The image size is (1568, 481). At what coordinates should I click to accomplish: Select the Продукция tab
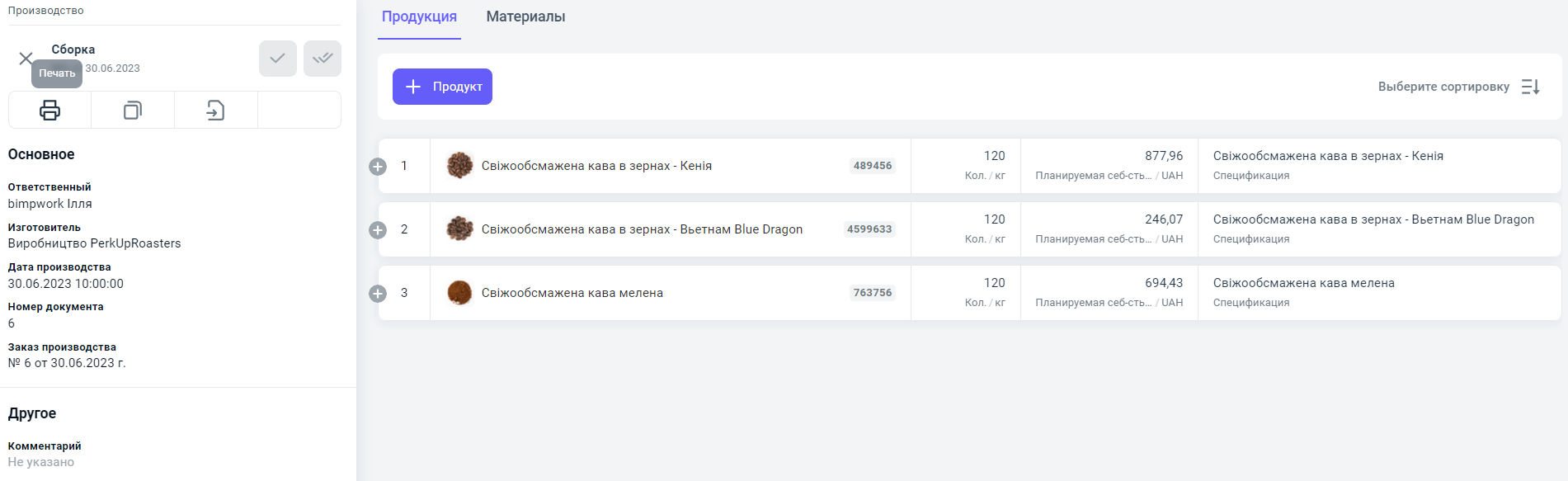[x=419, y=17]
